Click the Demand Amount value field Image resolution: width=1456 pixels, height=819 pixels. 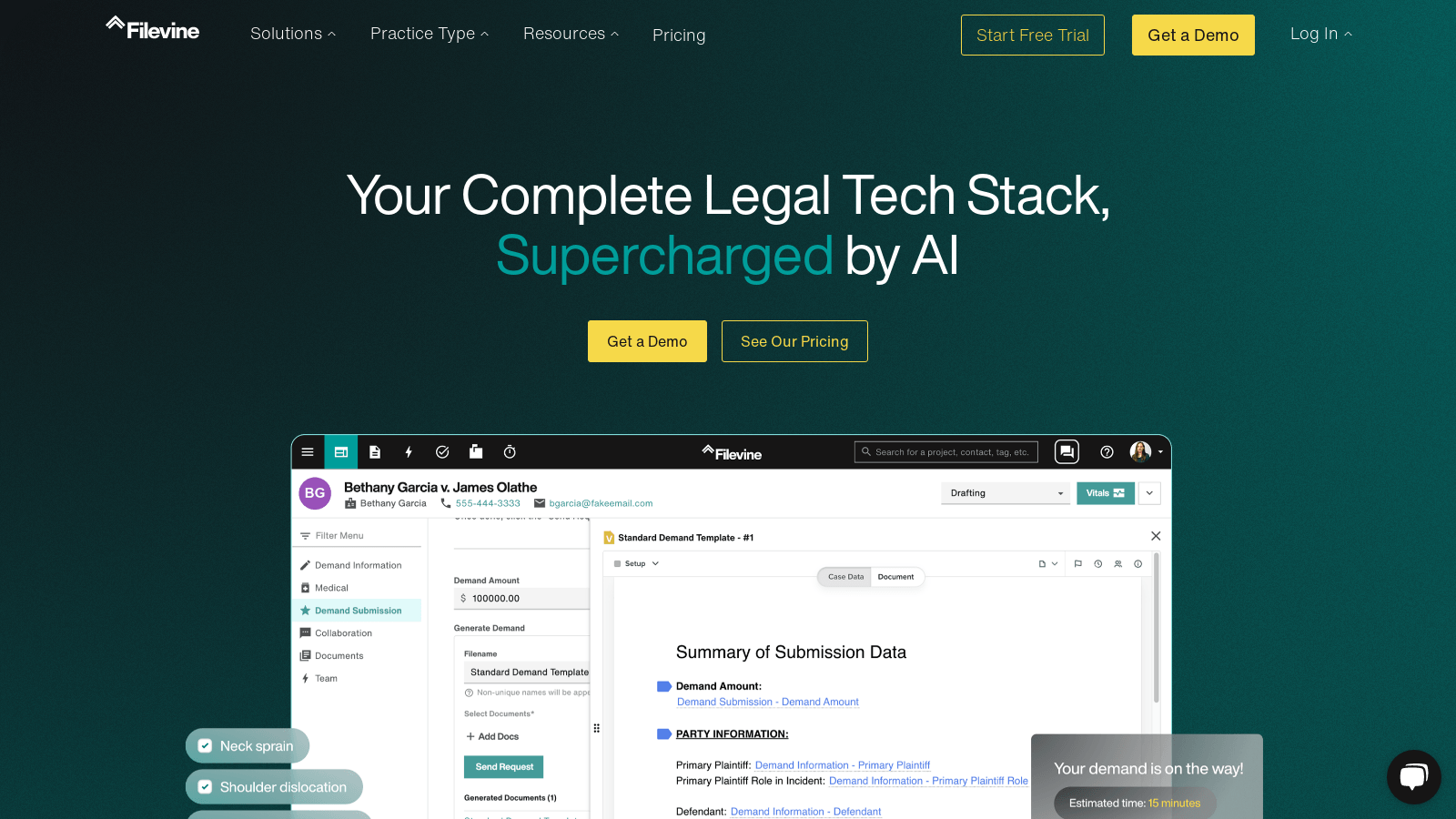(522, 599)
